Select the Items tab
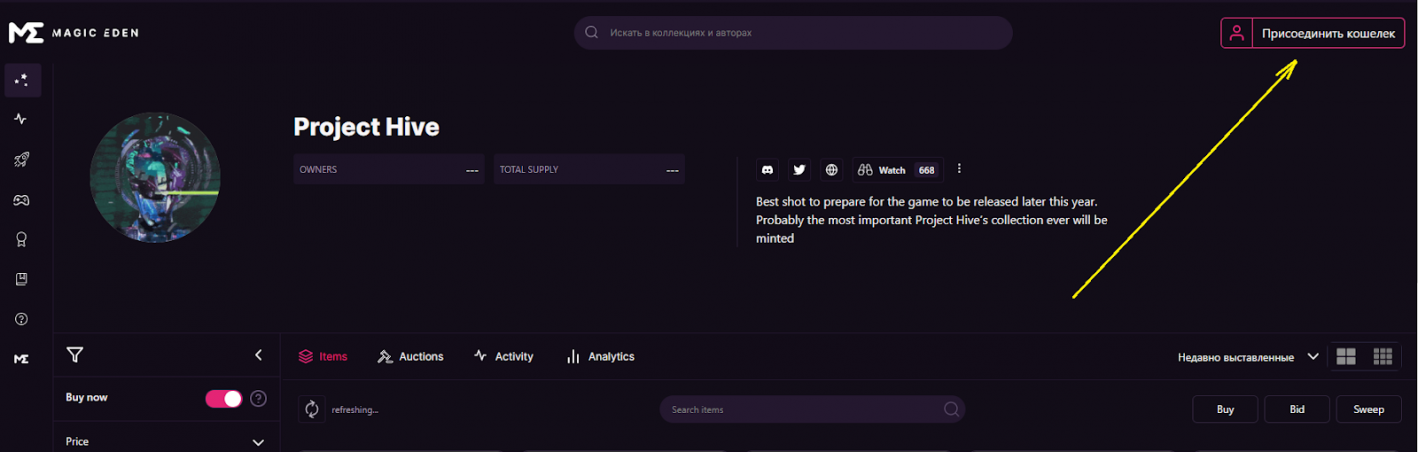This screenshot has height=452, width=1418. coord(323,356)
